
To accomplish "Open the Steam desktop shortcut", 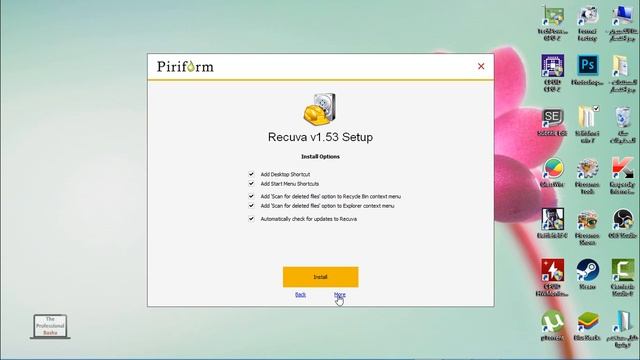I will [x=587, y=274].
